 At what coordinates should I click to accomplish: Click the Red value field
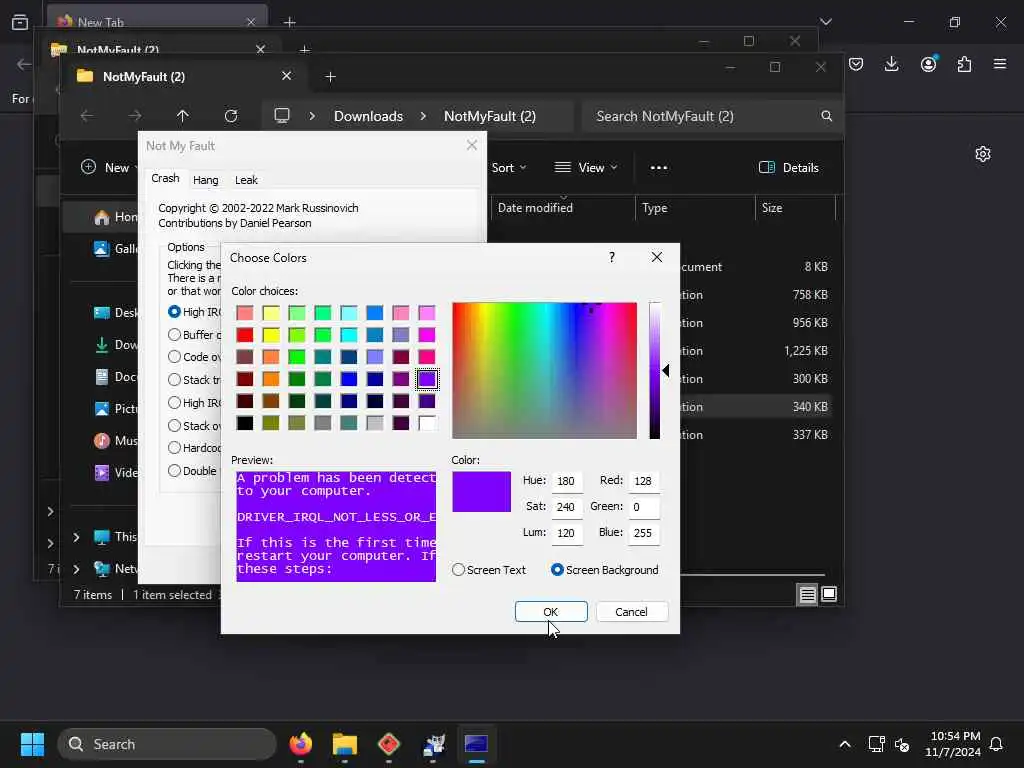coord(644,481)
